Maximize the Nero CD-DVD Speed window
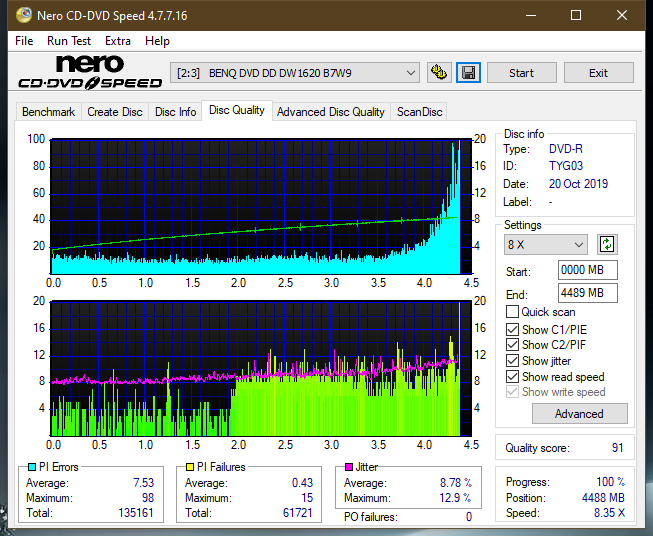The image size is (653, 536). (576, 15)
